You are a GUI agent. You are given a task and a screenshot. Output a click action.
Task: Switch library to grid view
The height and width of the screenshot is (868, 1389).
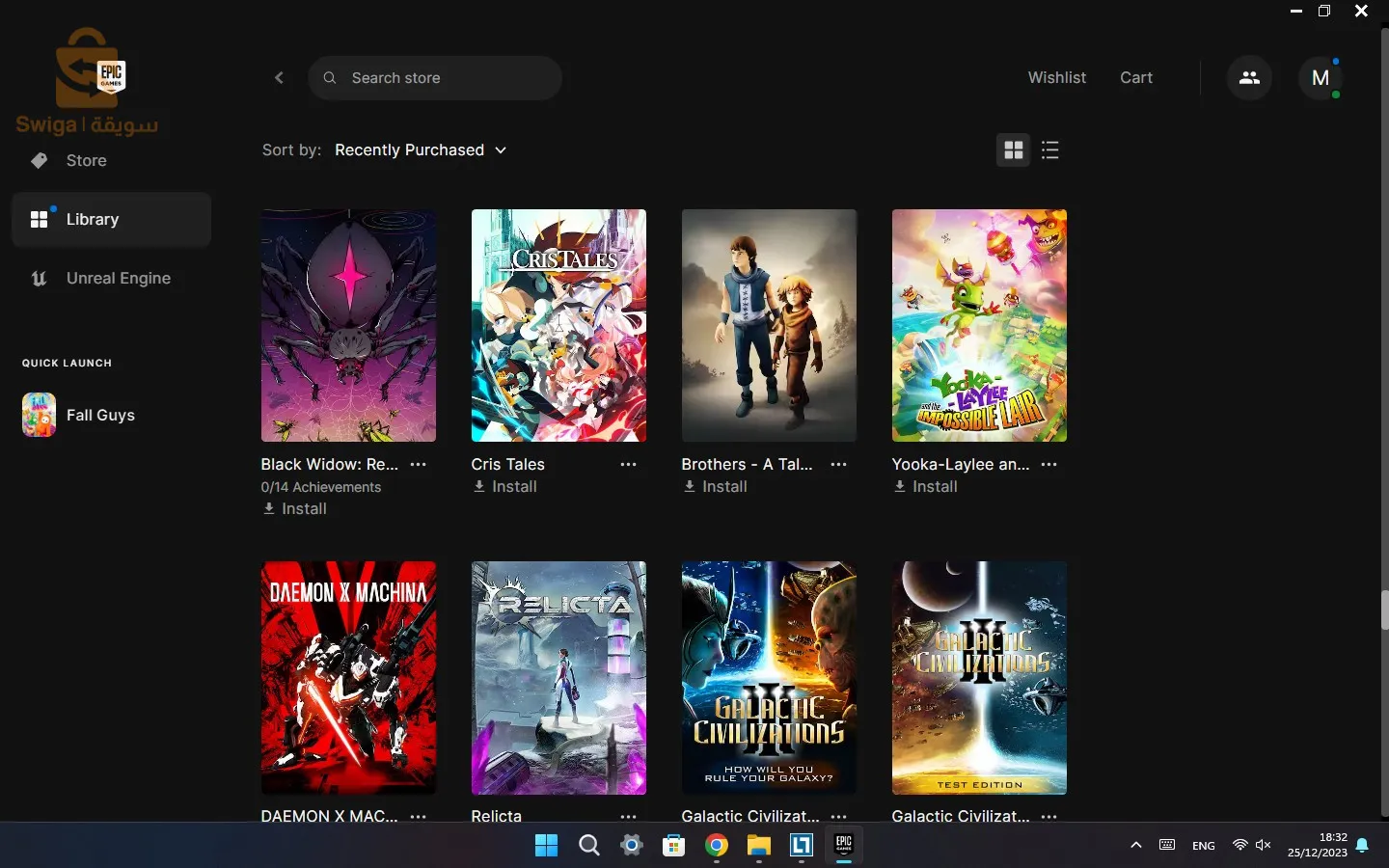coord(1014,150)
